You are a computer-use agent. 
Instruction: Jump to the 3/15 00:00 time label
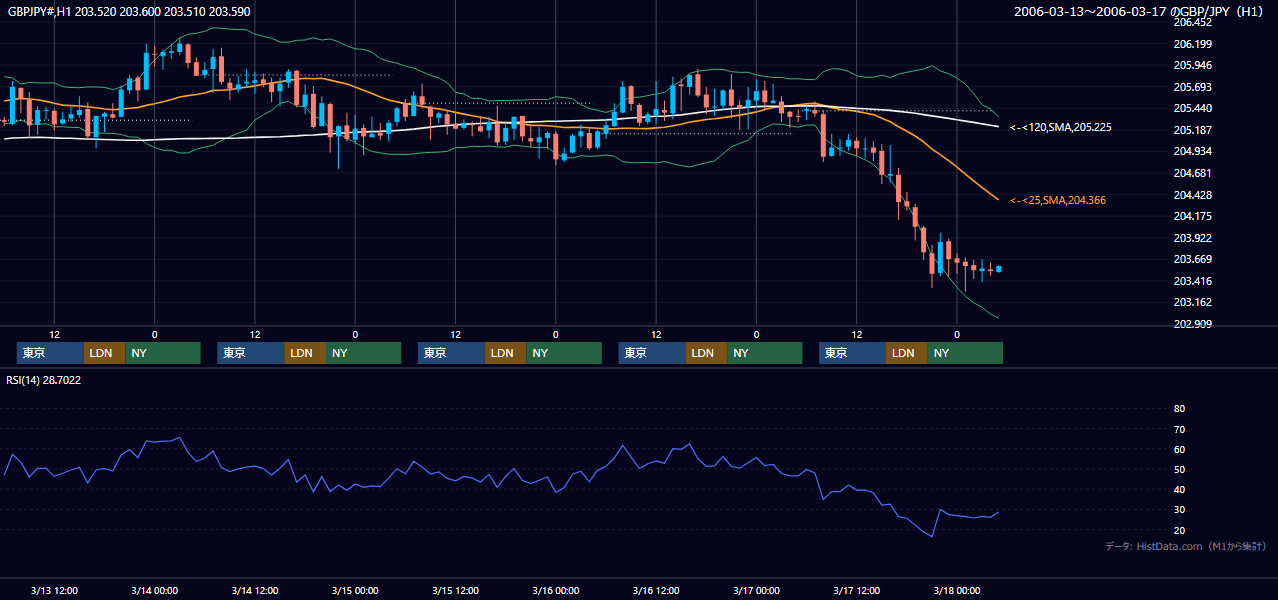(x=355, y=590)
